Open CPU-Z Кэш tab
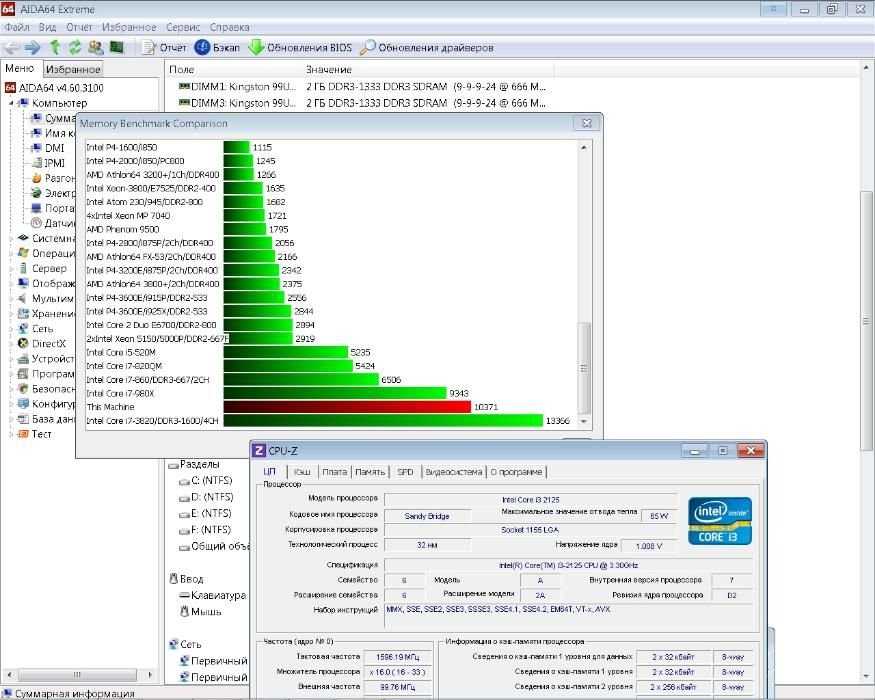875x700 pixels. point(302,472)
